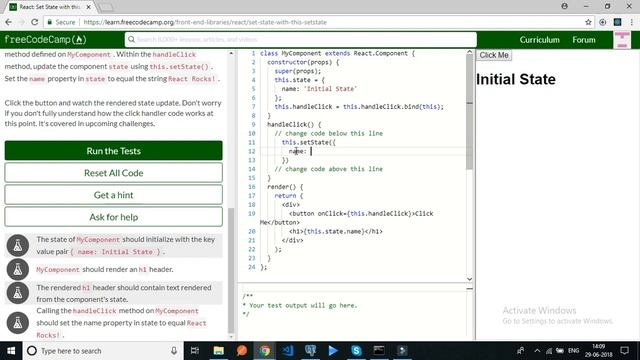640x360 pixels.
Task: Click line 12 after name: in editor
Action: pyautogui.click(x=311, y=151)
